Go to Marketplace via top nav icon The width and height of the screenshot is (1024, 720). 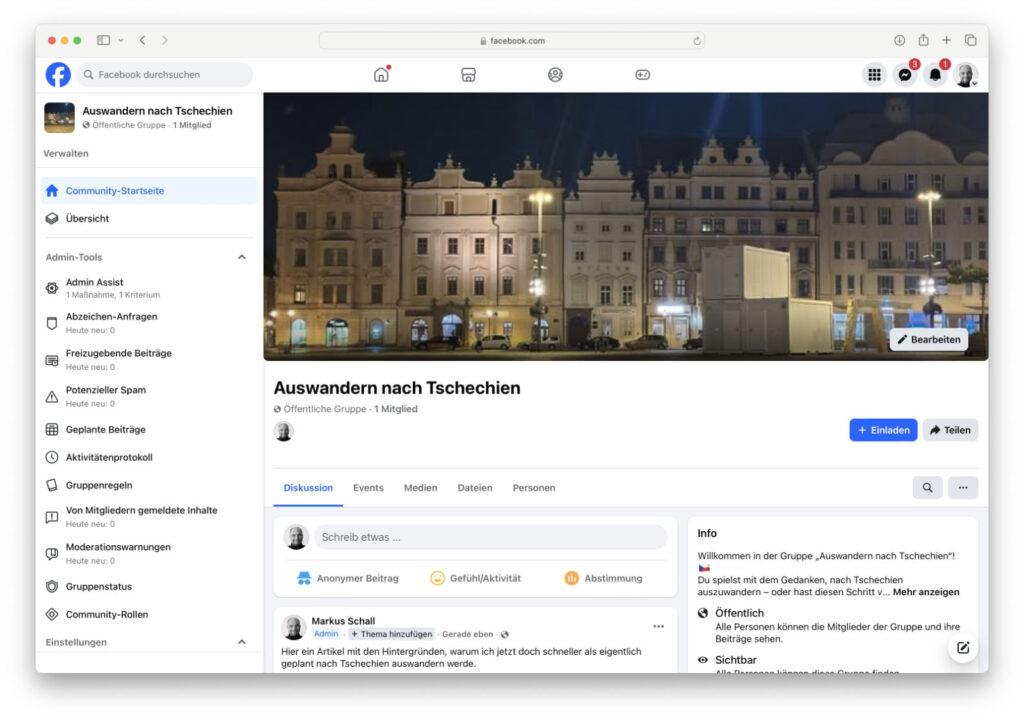pos(468,74)
